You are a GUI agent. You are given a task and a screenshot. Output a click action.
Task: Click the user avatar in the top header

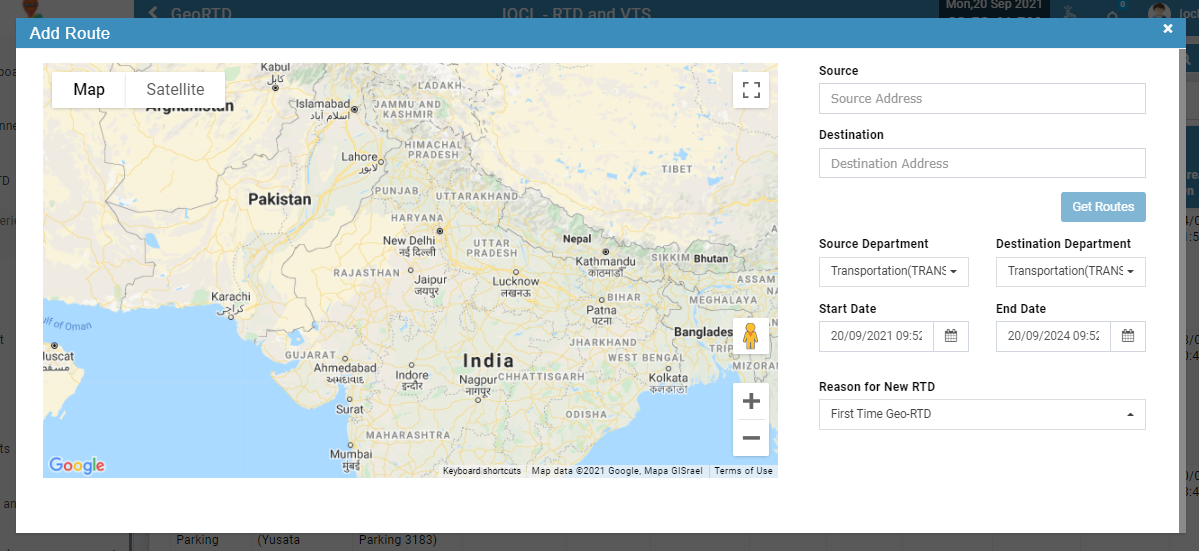pos(1159,12)
